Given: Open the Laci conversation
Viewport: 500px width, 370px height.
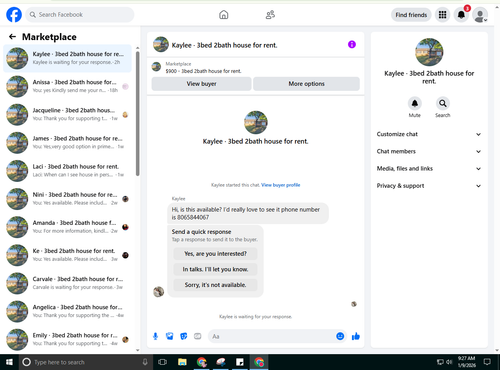Looking at the screenshot, I should (67, 171).
